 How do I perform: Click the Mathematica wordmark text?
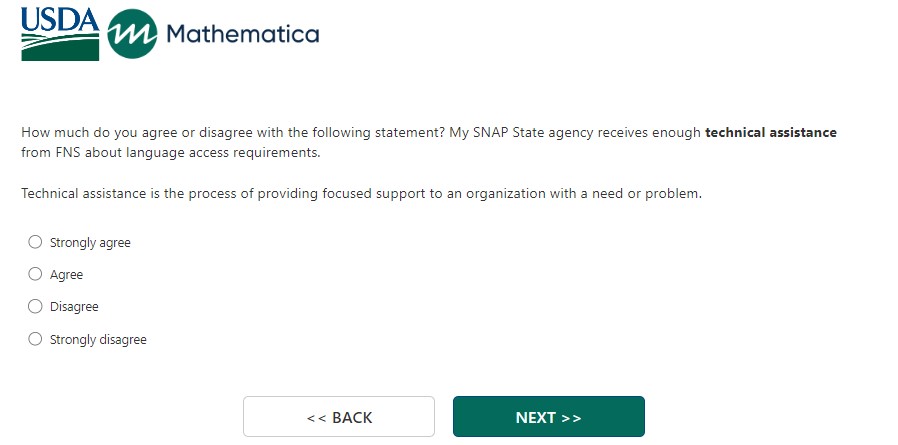tap(243, 35)
